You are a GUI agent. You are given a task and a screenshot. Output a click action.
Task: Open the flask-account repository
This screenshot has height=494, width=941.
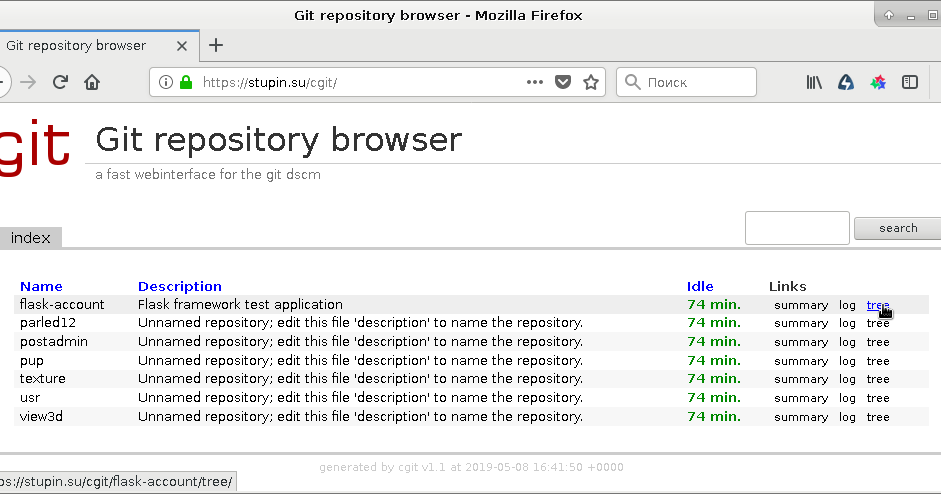[62, 304]
